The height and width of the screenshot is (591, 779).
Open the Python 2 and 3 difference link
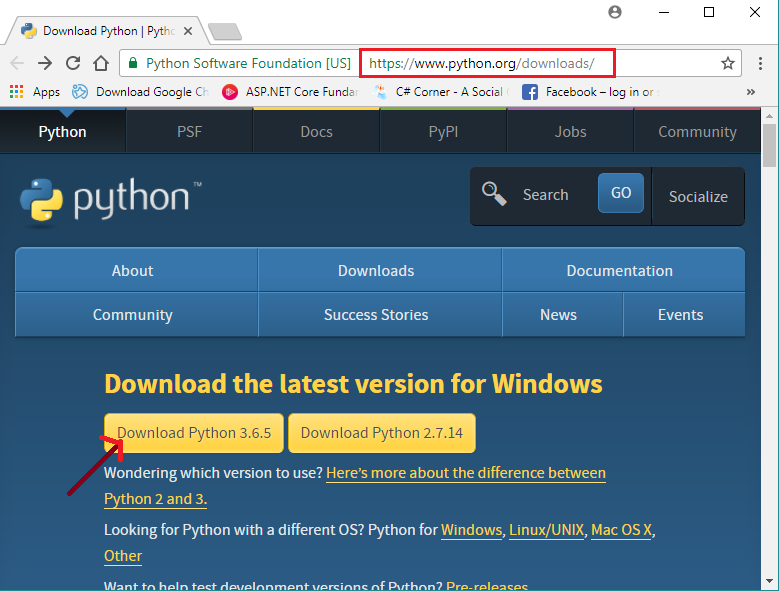pyautogui.click(x=466, y=473)
